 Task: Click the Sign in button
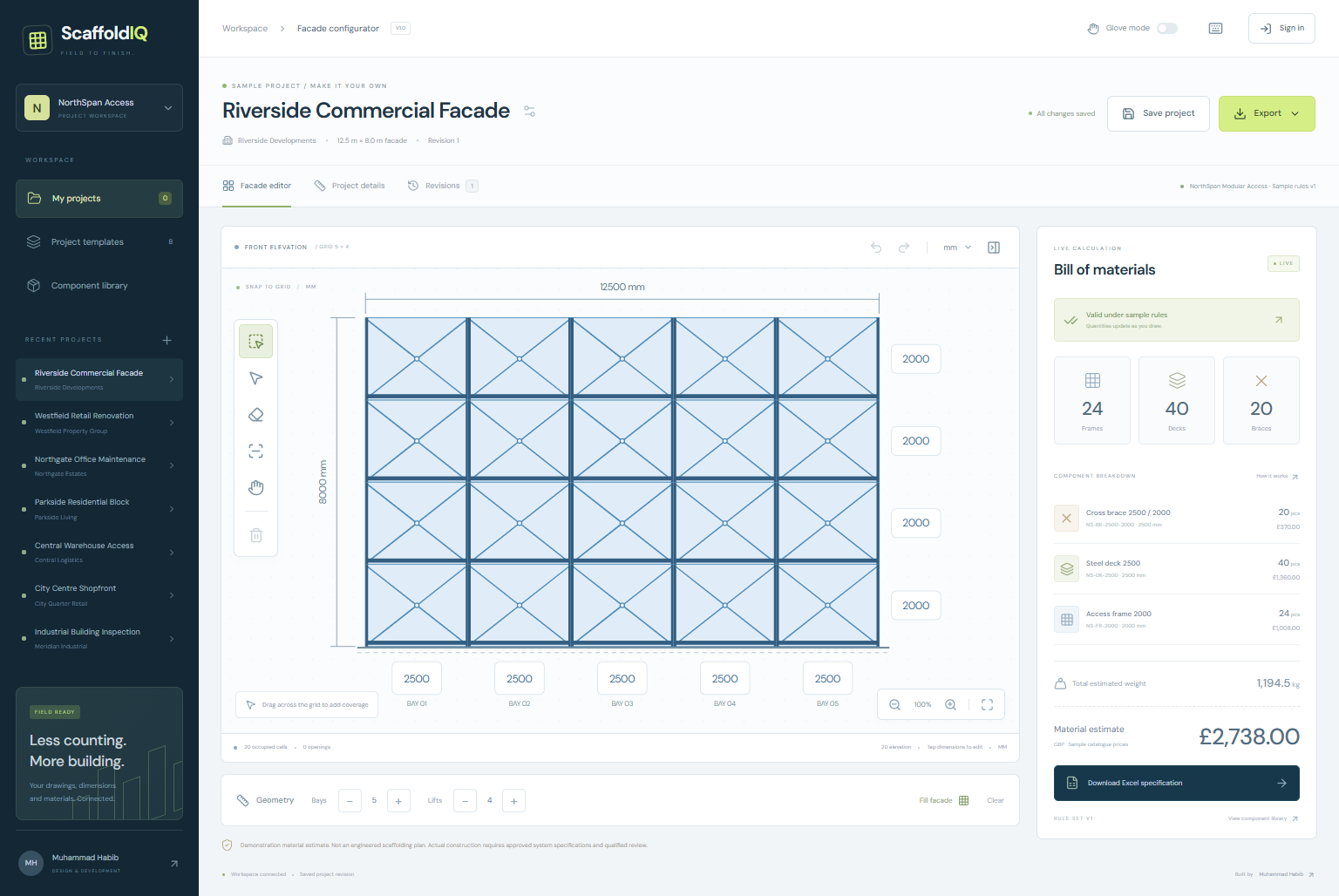click(1281, 29)
